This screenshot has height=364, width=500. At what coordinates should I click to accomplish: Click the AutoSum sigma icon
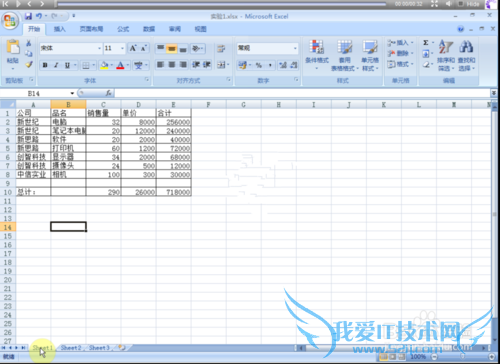point(426,43)
